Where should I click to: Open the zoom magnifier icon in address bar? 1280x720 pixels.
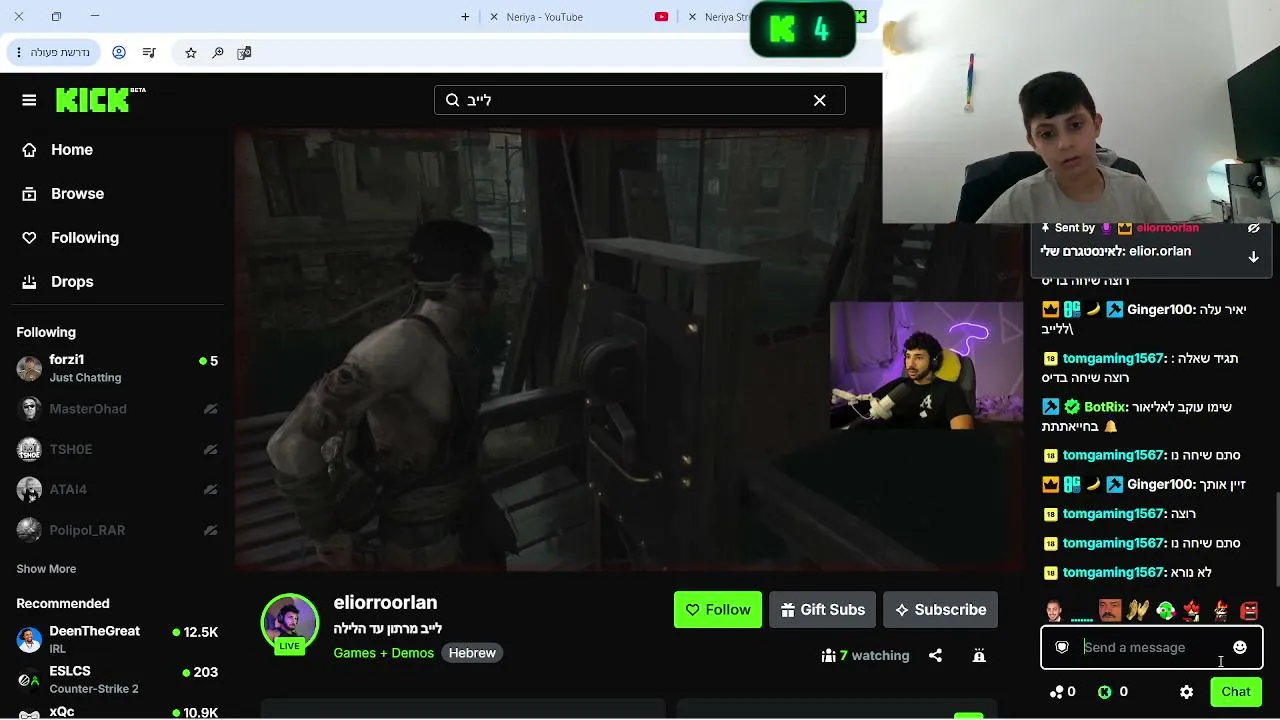(218, 52)
